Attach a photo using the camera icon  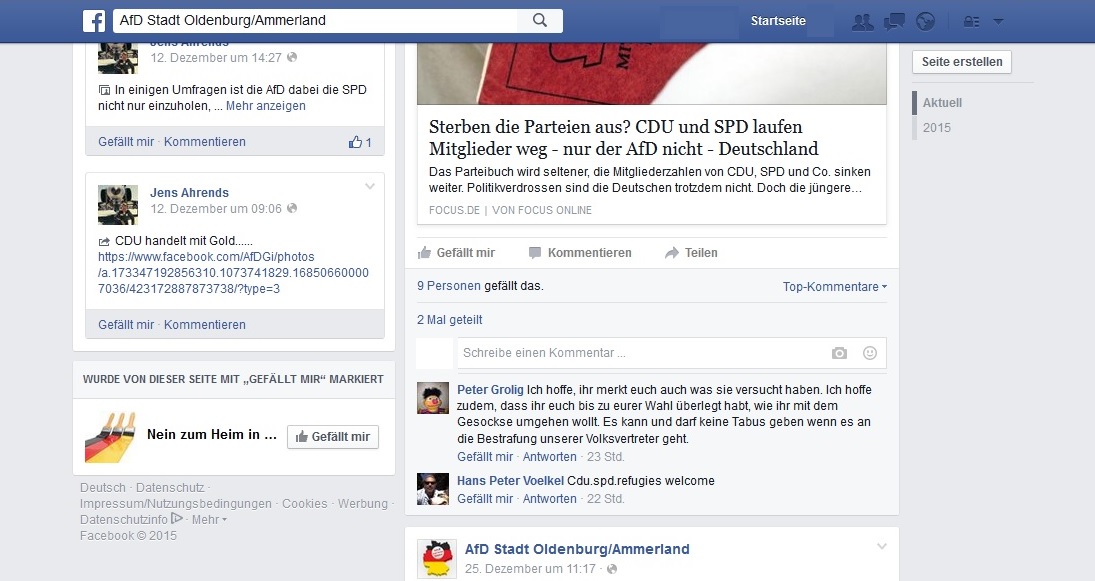point(839,353)
